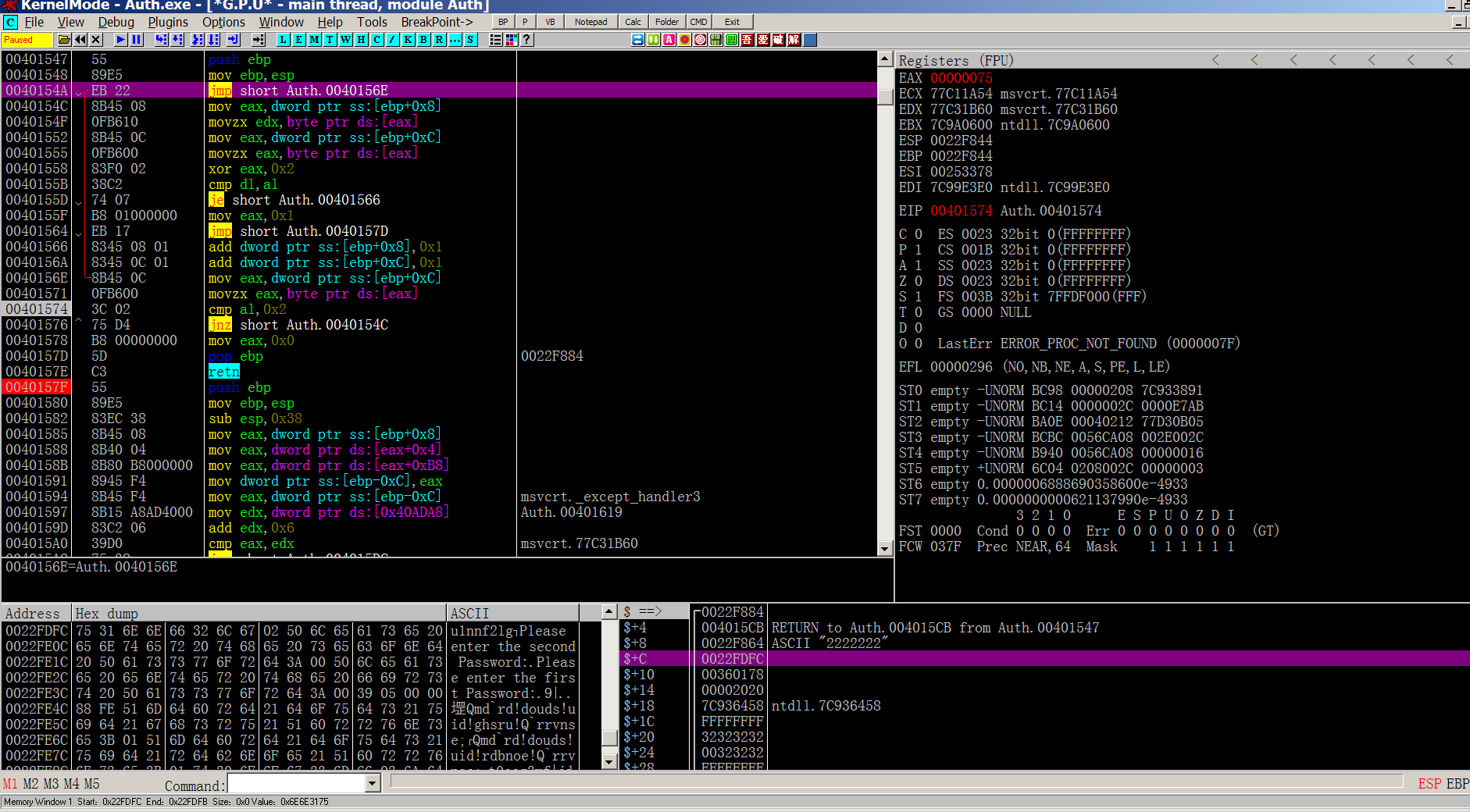Open appearance options color grid icon
This screenshot has height=812, width=1470.
point(511,40)
